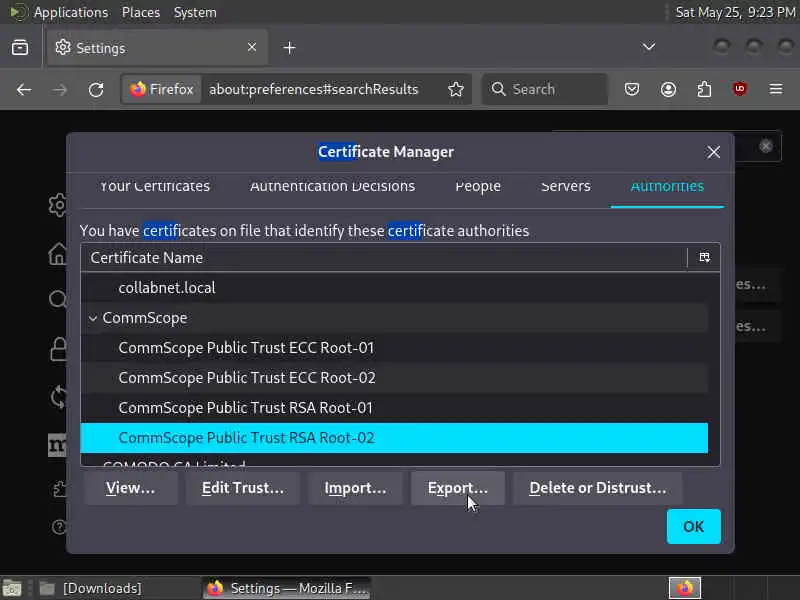Close the Certificate Manager dialog
Screen dimensions: 800x600
coord(713,152)
